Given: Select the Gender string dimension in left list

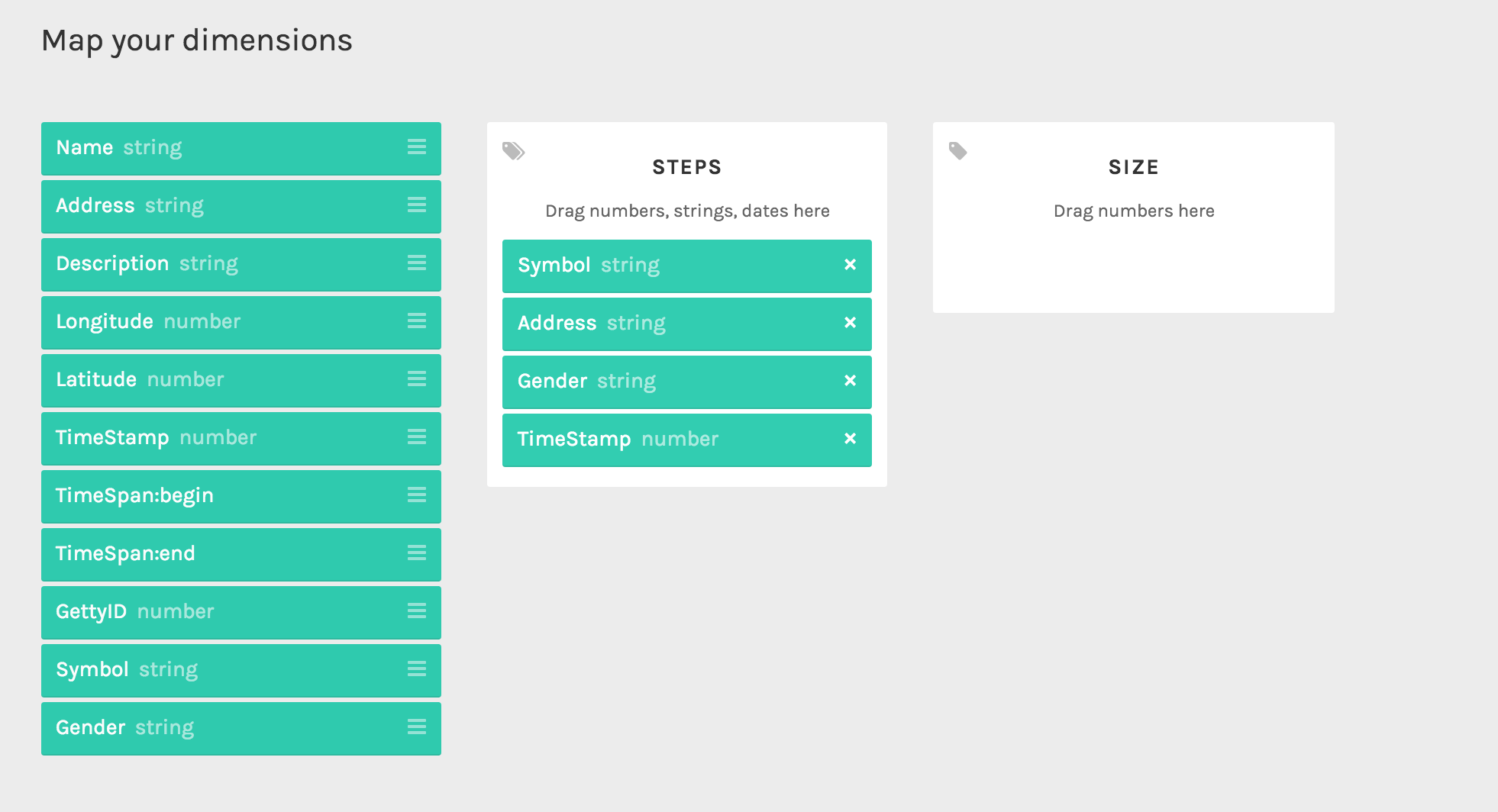Looking at the screenshot, I should click(x=241, y=728).
